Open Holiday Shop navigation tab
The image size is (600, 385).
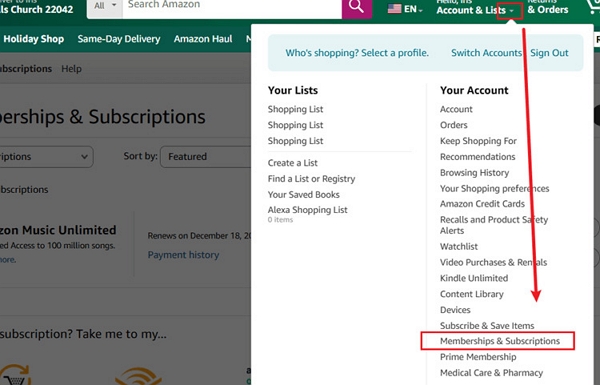point(34,39)
